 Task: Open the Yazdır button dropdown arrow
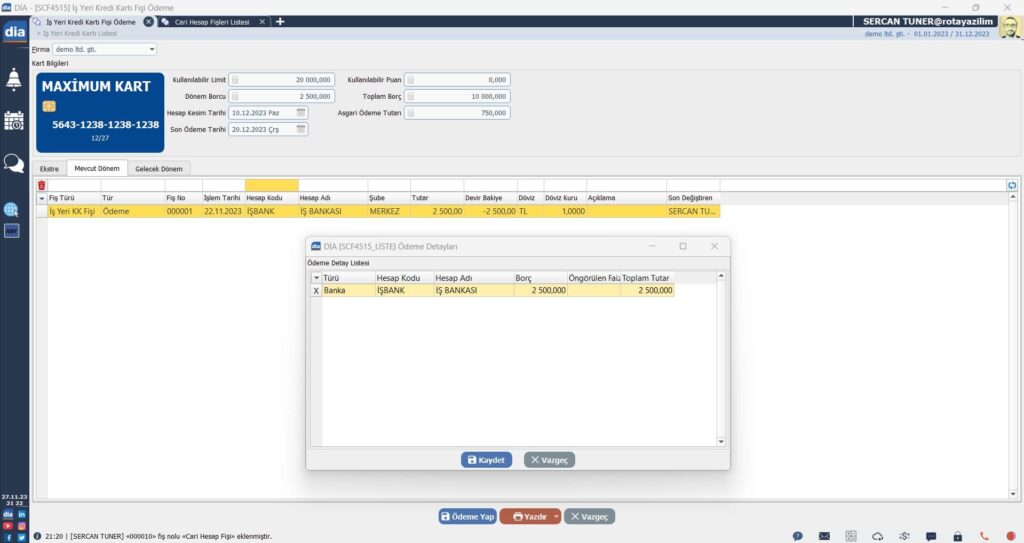tap(556, 516)
